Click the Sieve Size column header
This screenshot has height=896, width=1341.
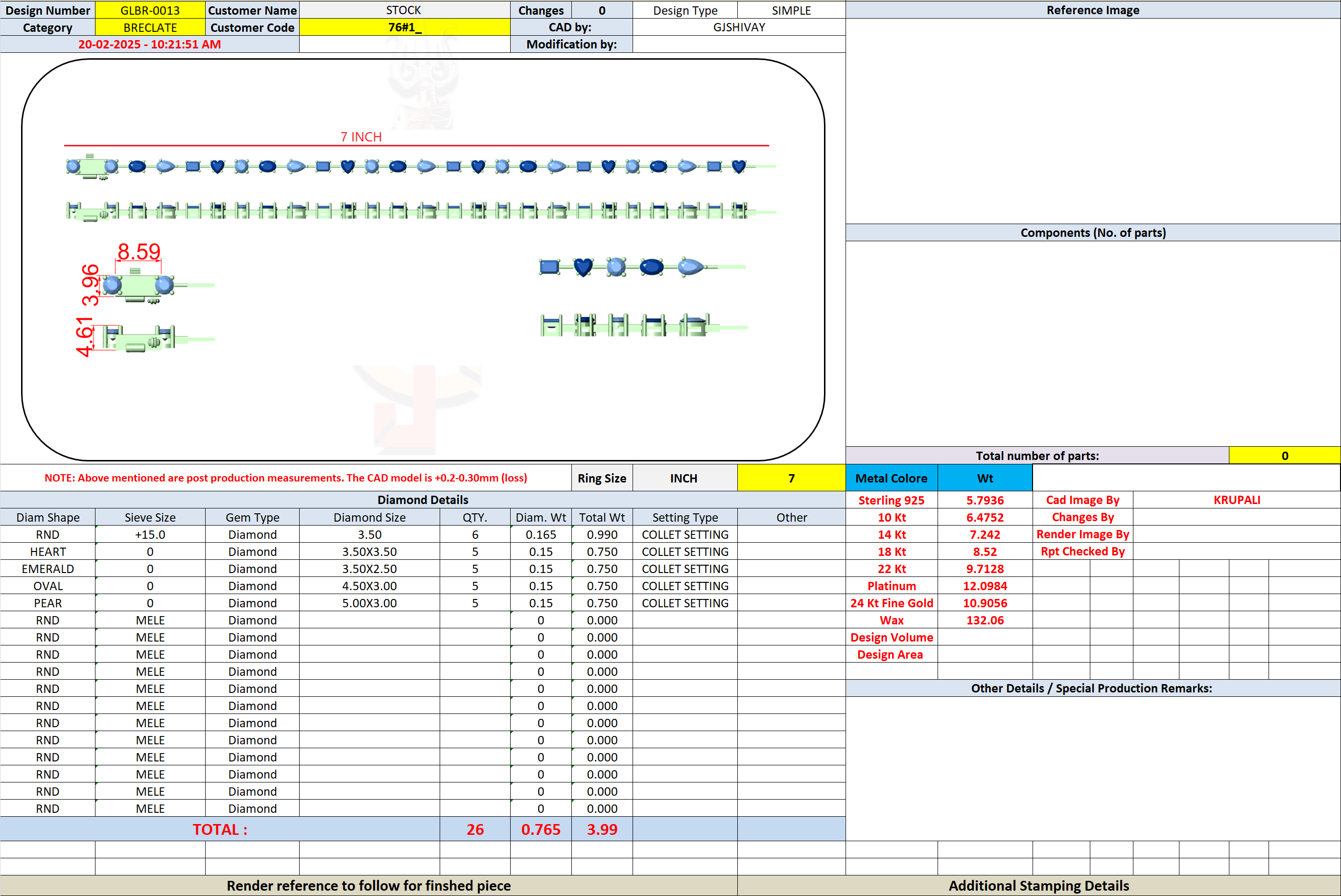click(x=150, y=517)
